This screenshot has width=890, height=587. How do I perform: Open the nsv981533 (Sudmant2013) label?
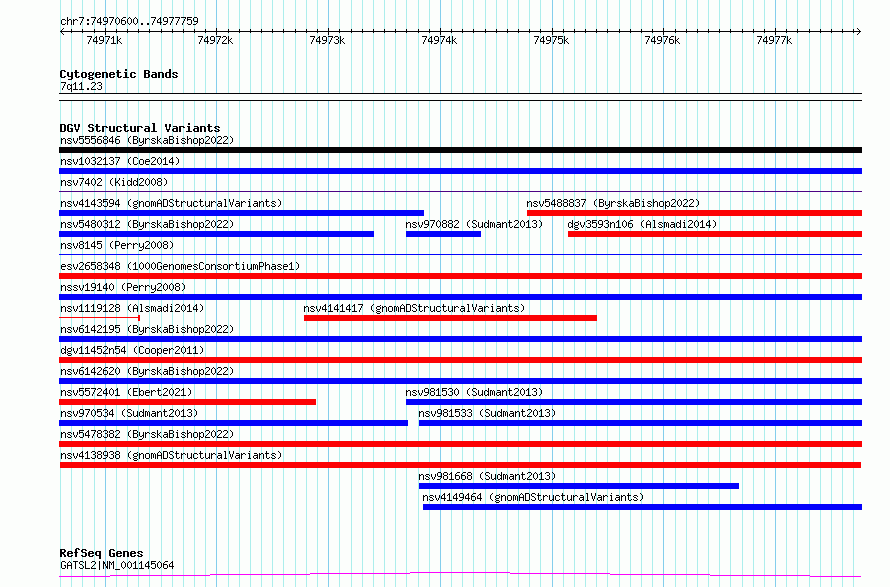click(x=487, y=413)
